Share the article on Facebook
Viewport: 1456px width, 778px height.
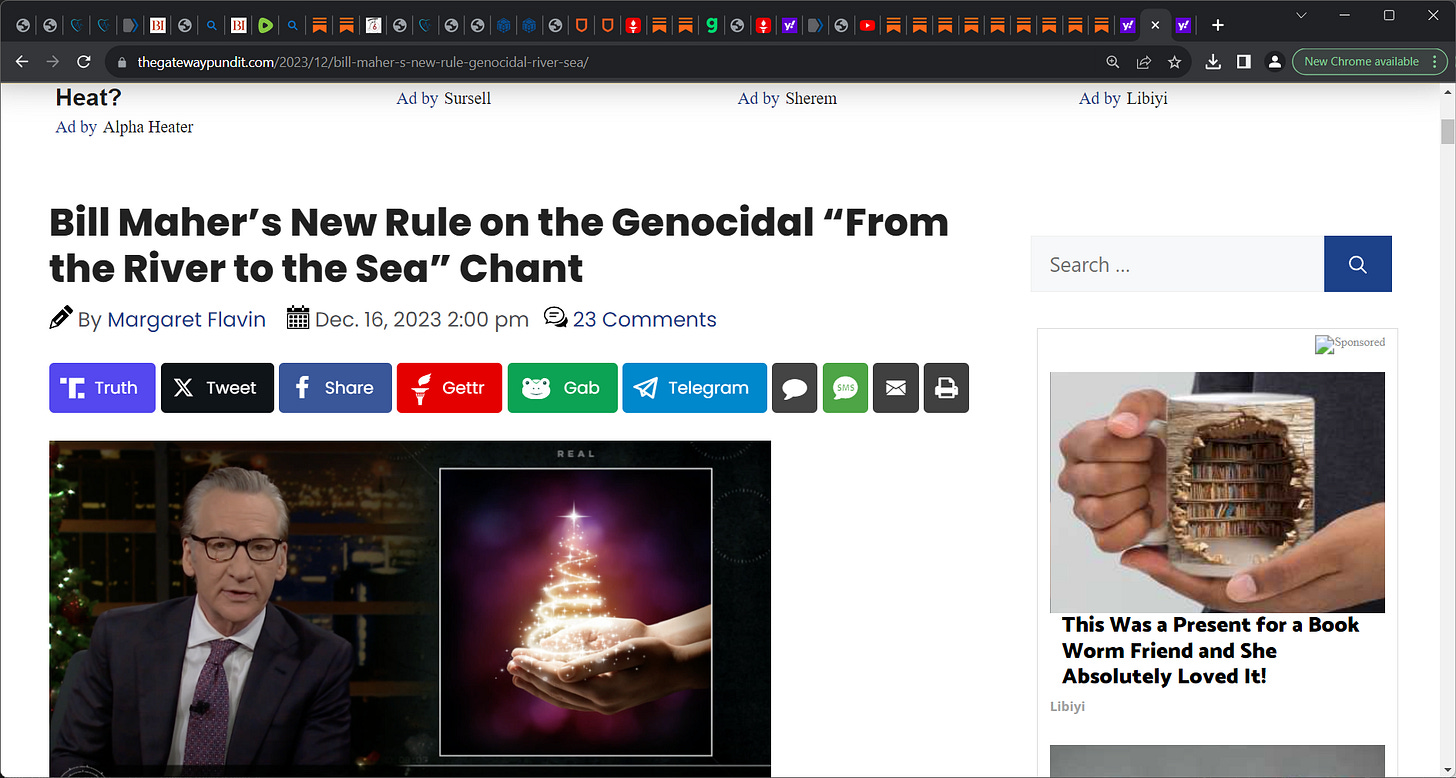pyautogui.click(x=335, y=388)
